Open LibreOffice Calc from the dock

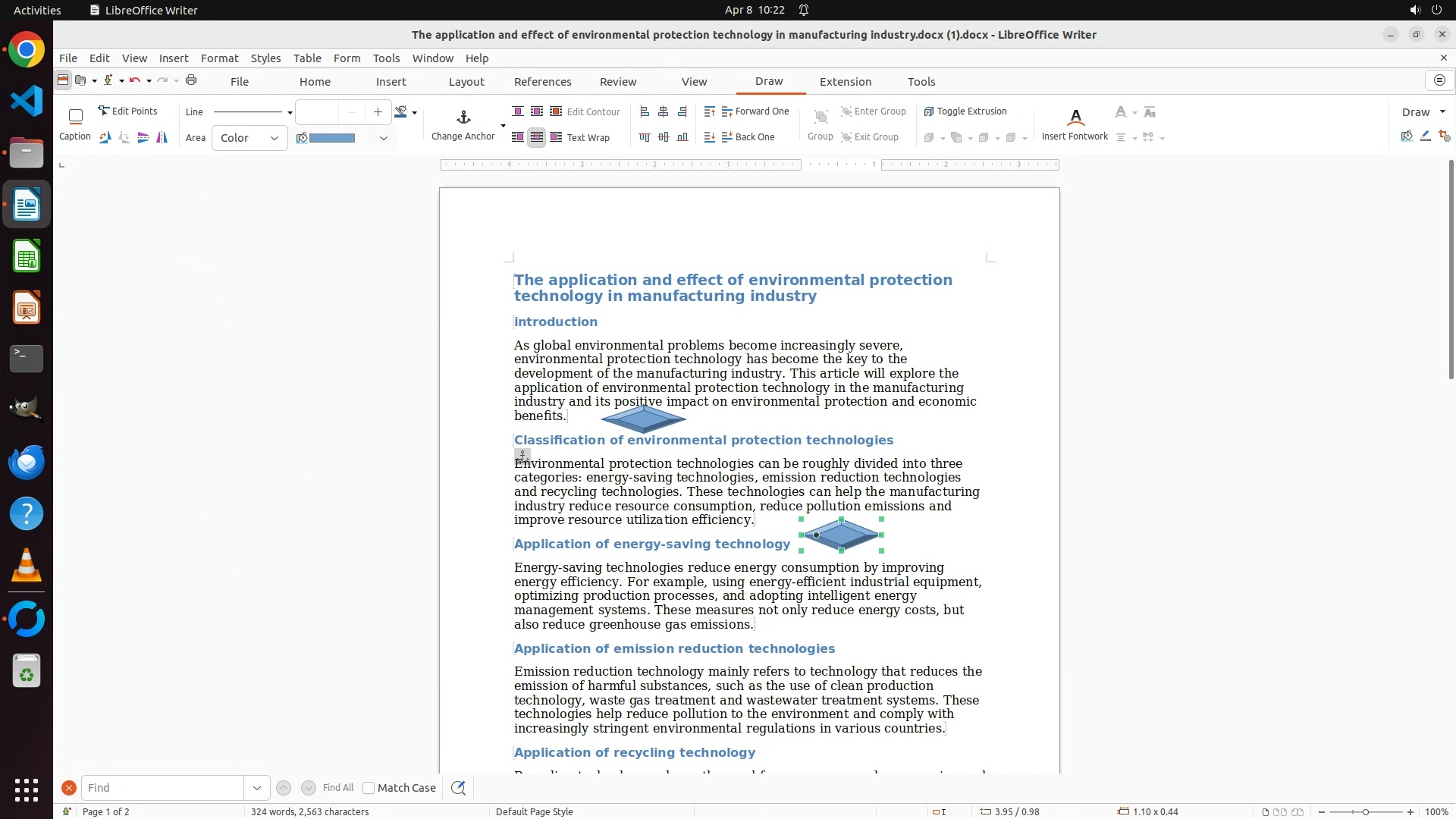[x=27, y=256]
